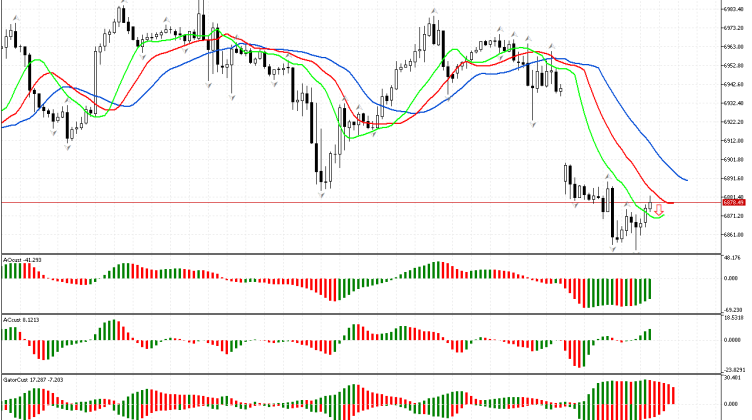Select the red Alligator teeth line's right end

pos(673,203)
